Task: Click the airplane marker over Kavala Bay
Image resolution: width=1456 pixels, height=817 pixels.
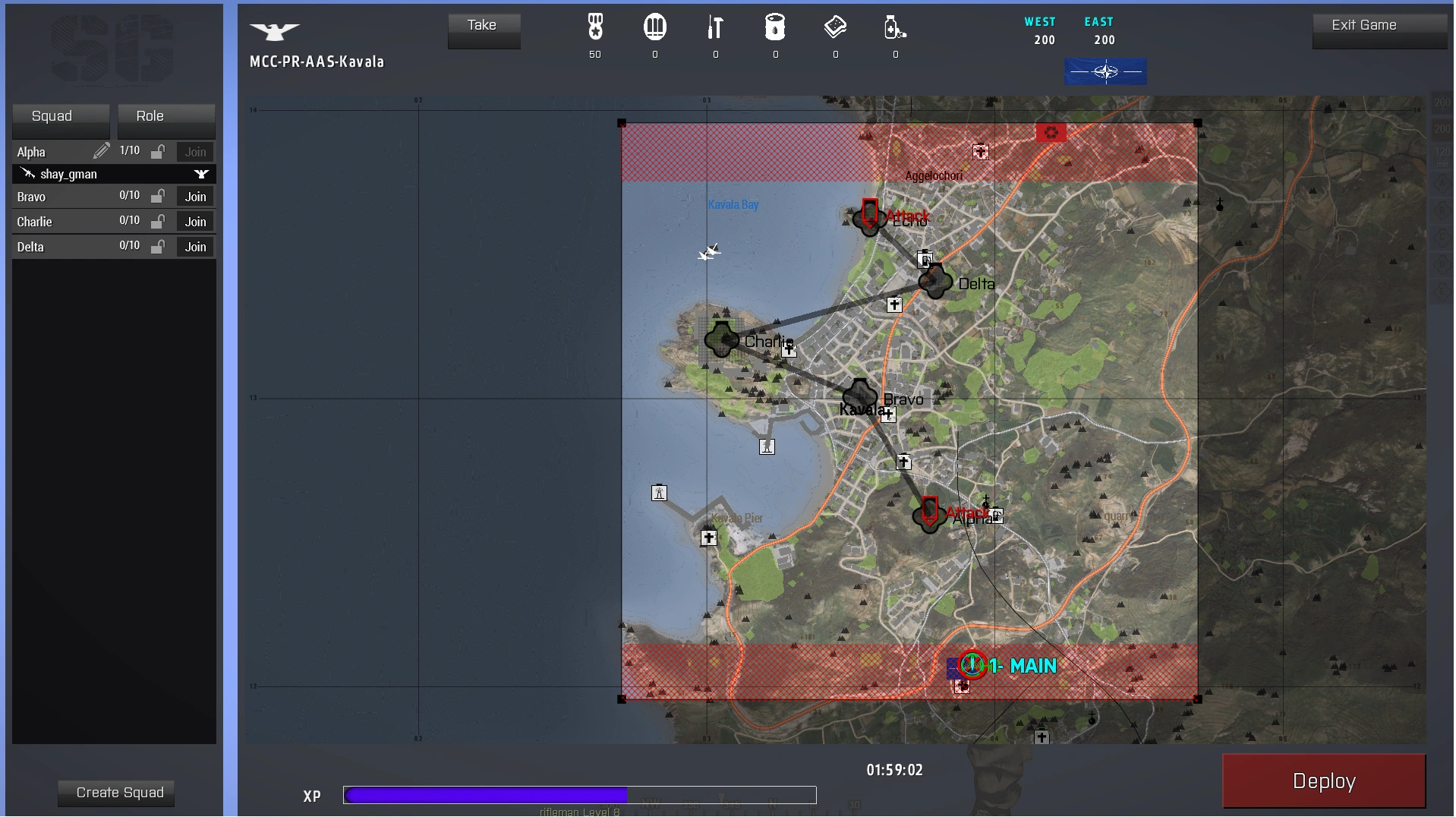Action: click(709, 251)
